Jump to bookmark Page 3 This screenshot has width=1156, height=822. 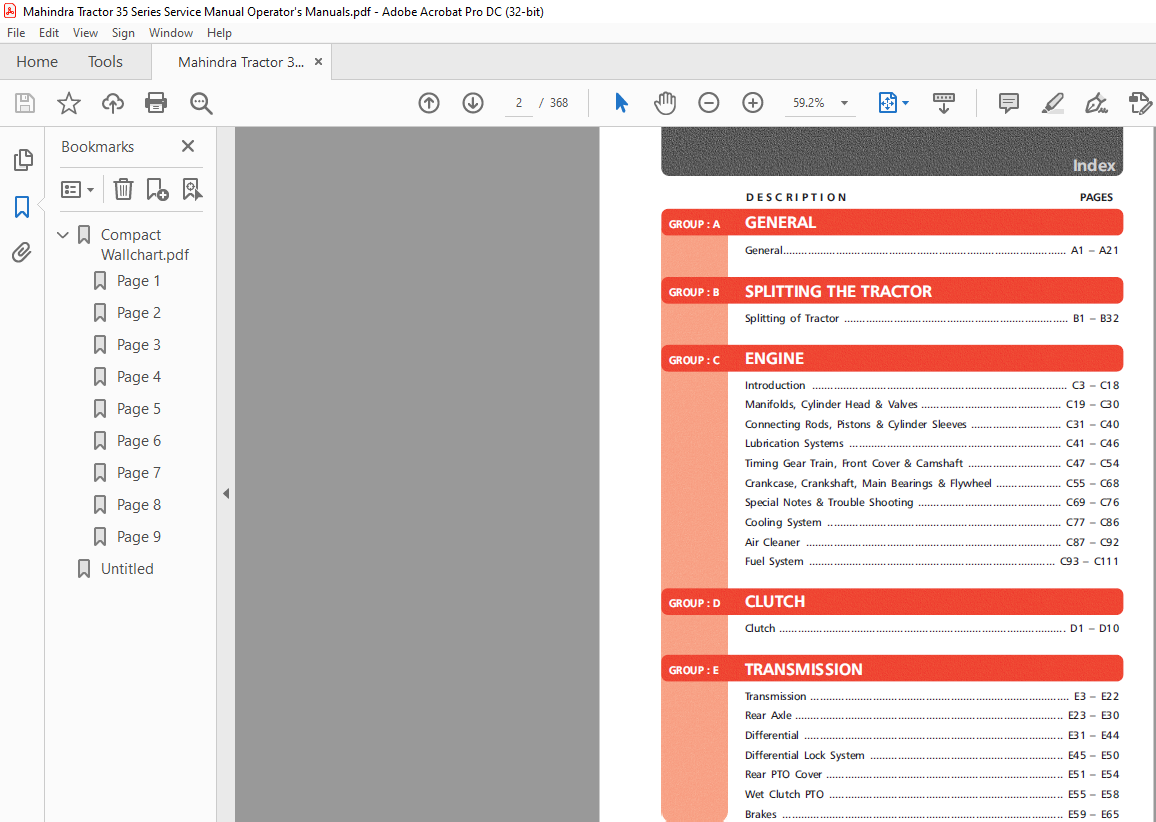[138, 345]
